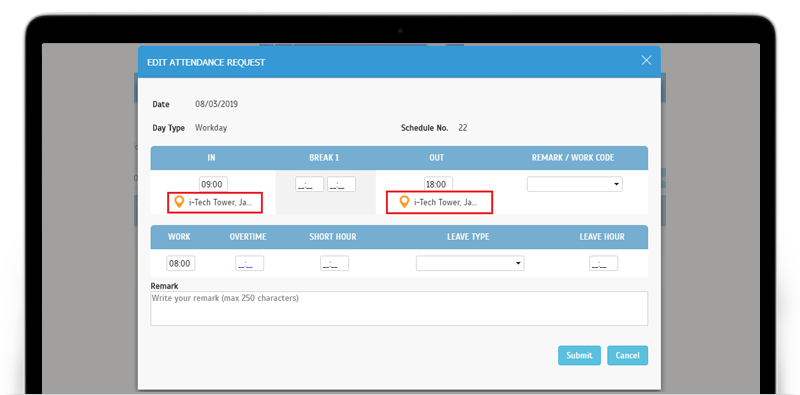This screenshot has height=395, width=800.
Task: Focus the Leave Hour field
Action: [x=604, y=263]
